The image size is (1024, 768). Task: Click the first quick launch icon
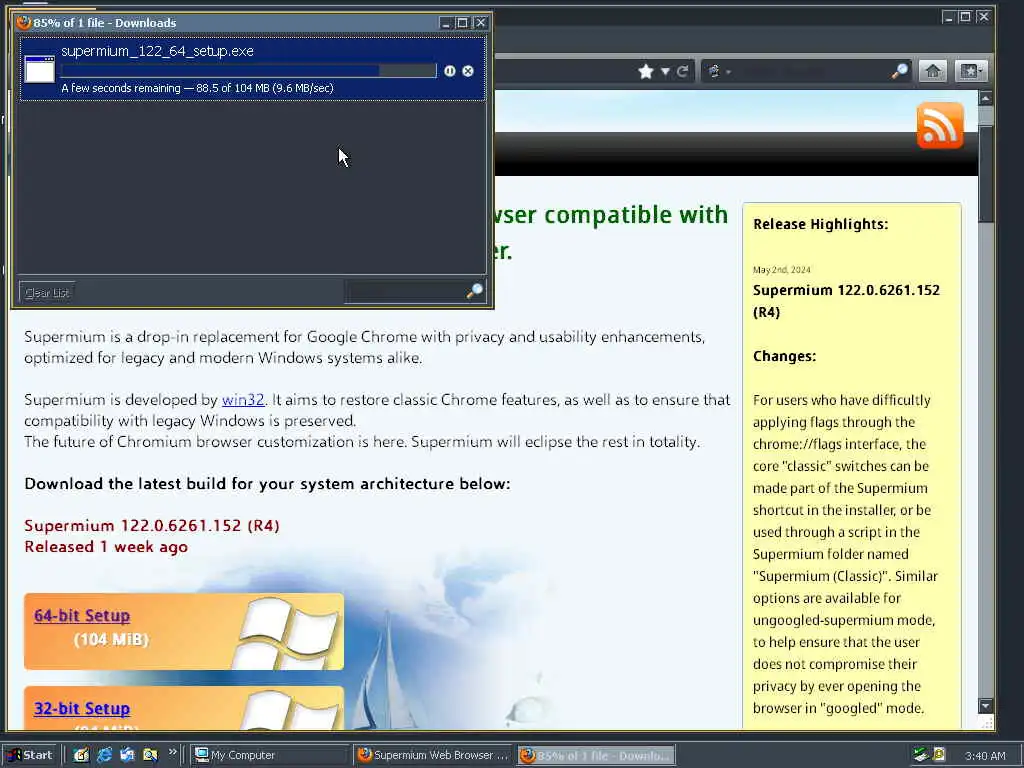[81, 755]
